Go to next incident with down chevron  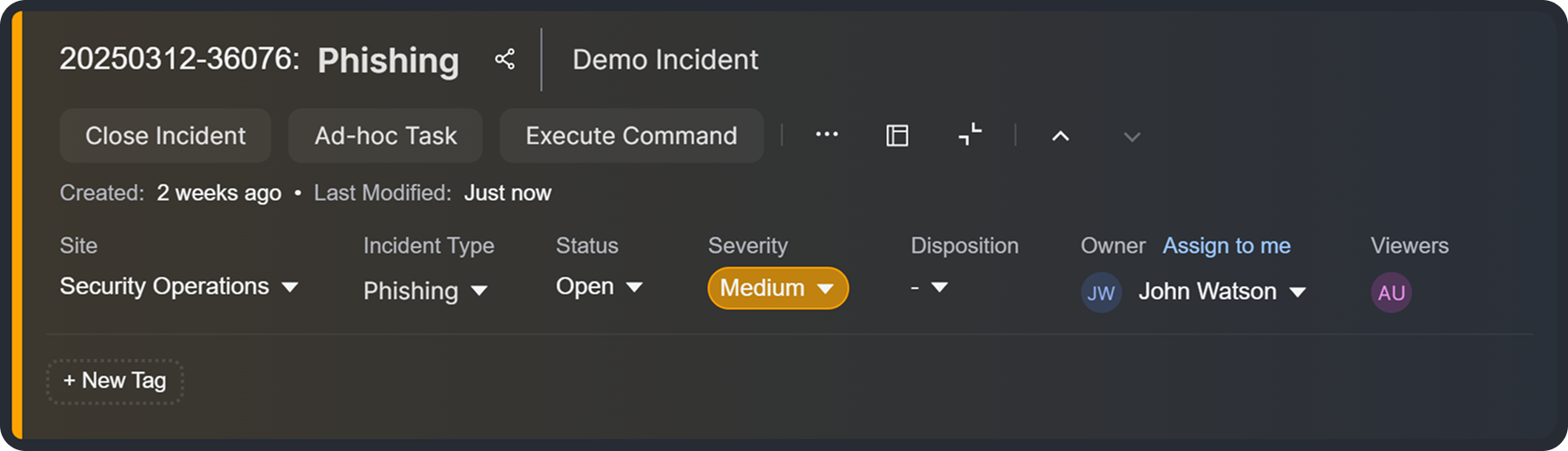pyautogui.click(x=1131, y=137)
